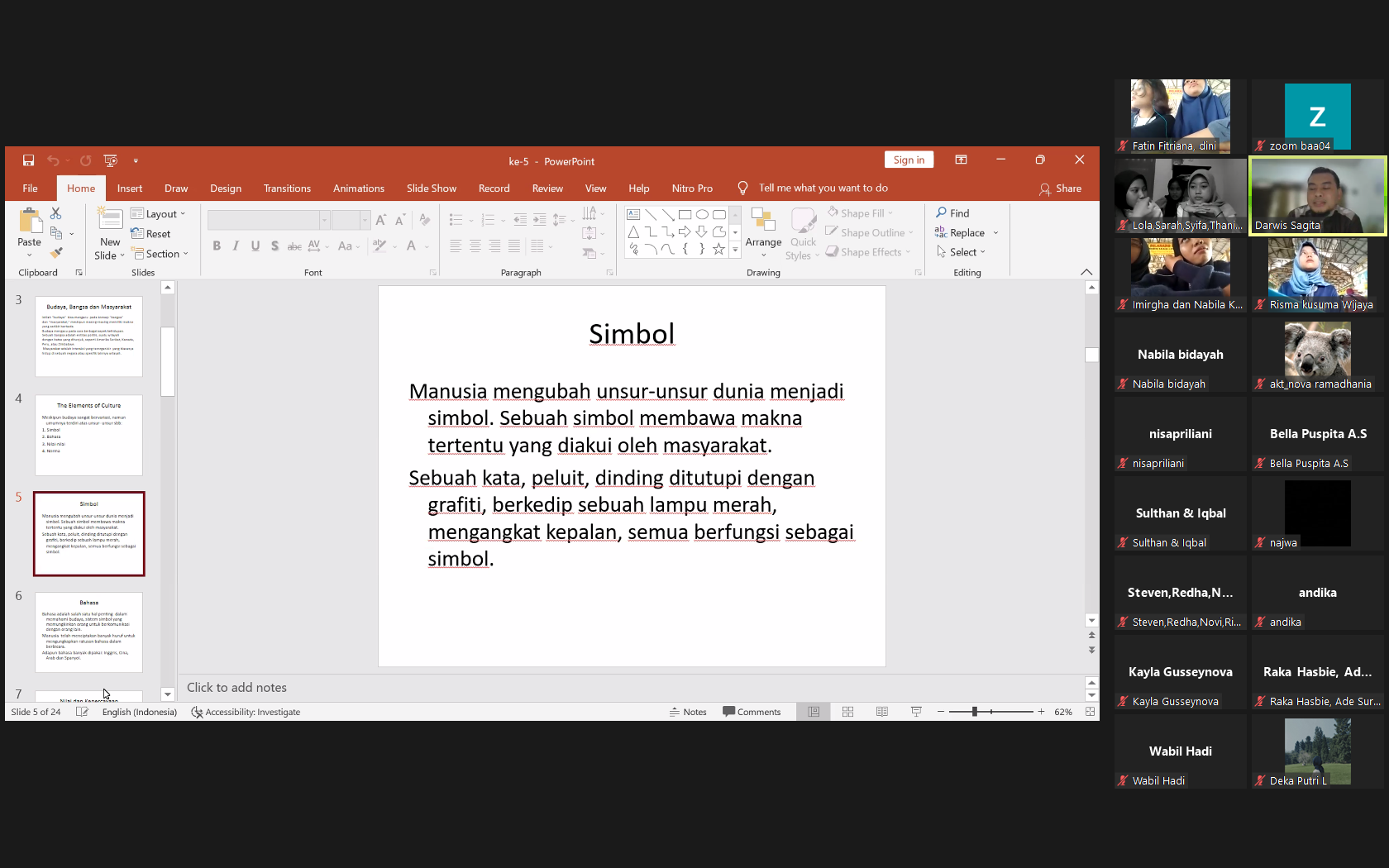Select slide 4 thumbnail The Elements of Culture
Viewport: 1389px width, 868px height.
coord(89,435)
